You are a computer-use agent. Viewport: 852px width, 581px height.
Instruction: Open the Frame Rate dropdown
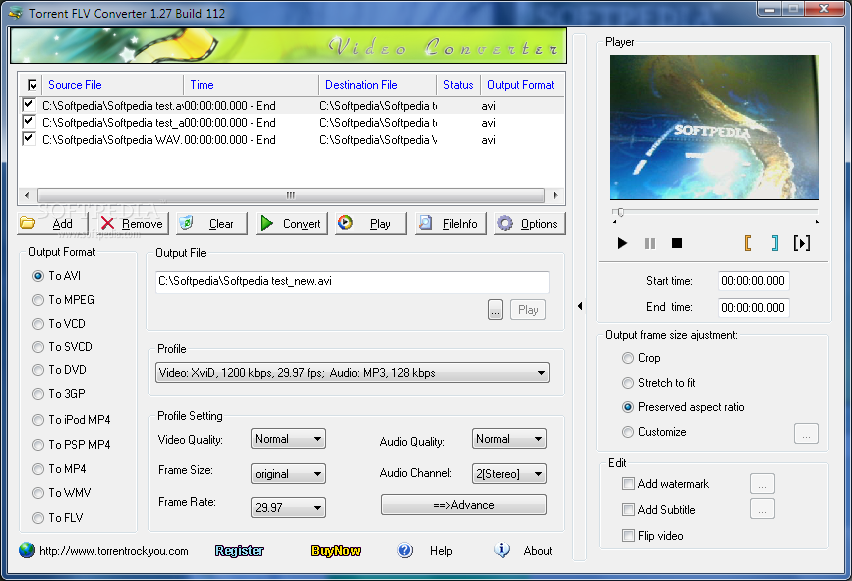point(288,507)
